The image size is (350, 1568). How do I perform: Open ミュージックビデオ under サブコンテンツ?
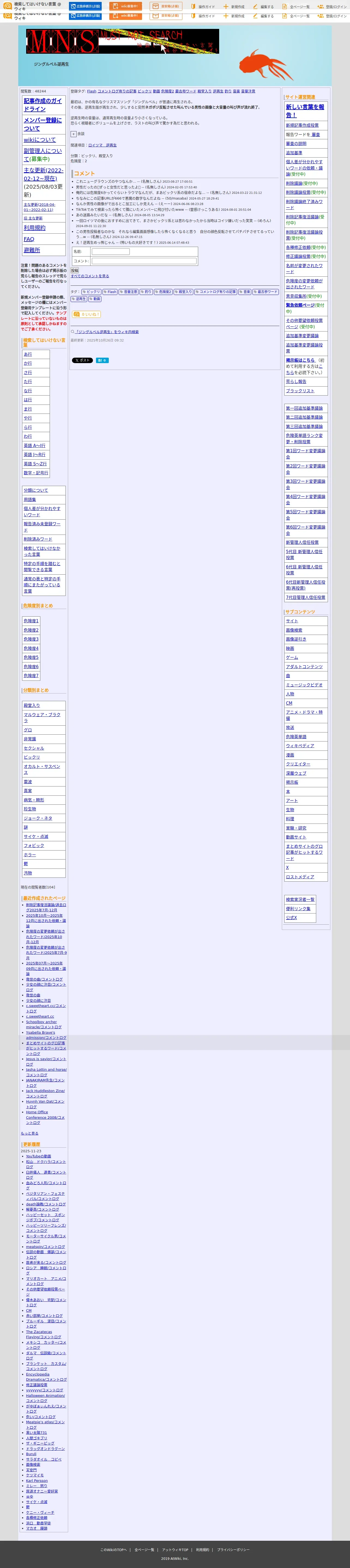[x=304, y=685]
